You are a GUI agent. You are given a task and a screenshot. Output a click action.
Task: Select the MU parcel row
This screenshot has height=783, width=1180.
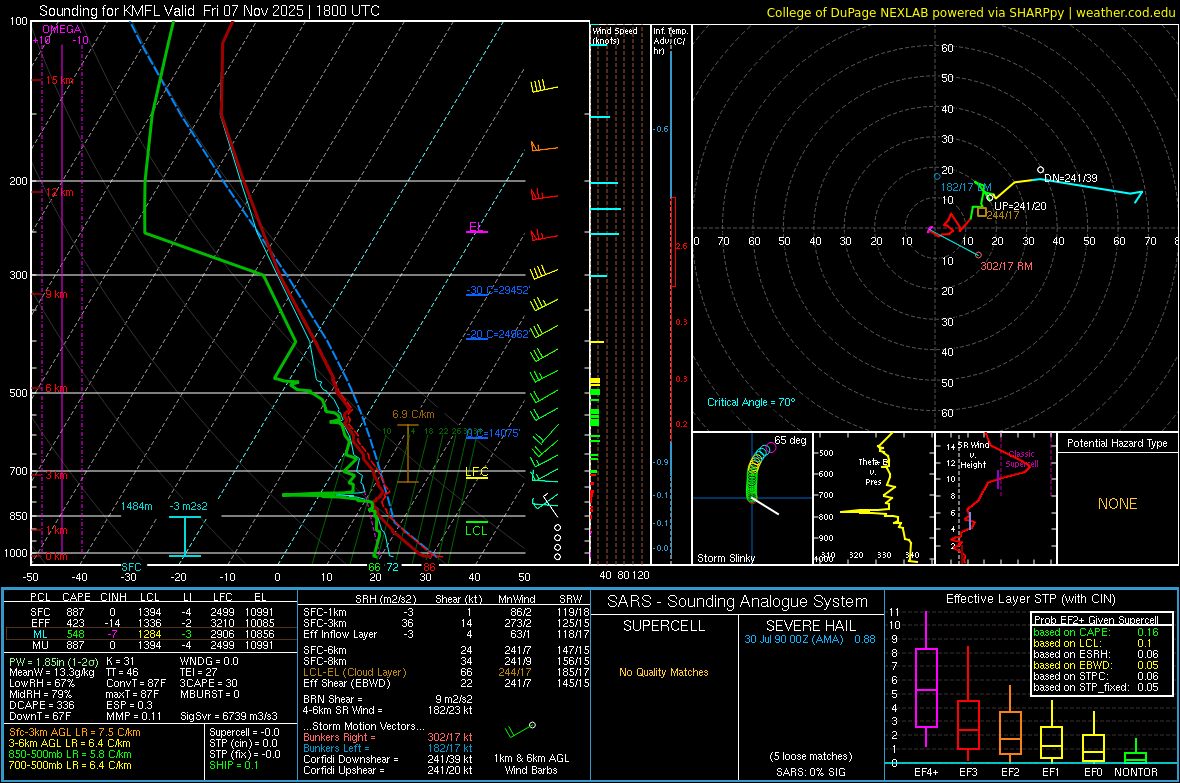pyautogui.click(x=151, y=645)
